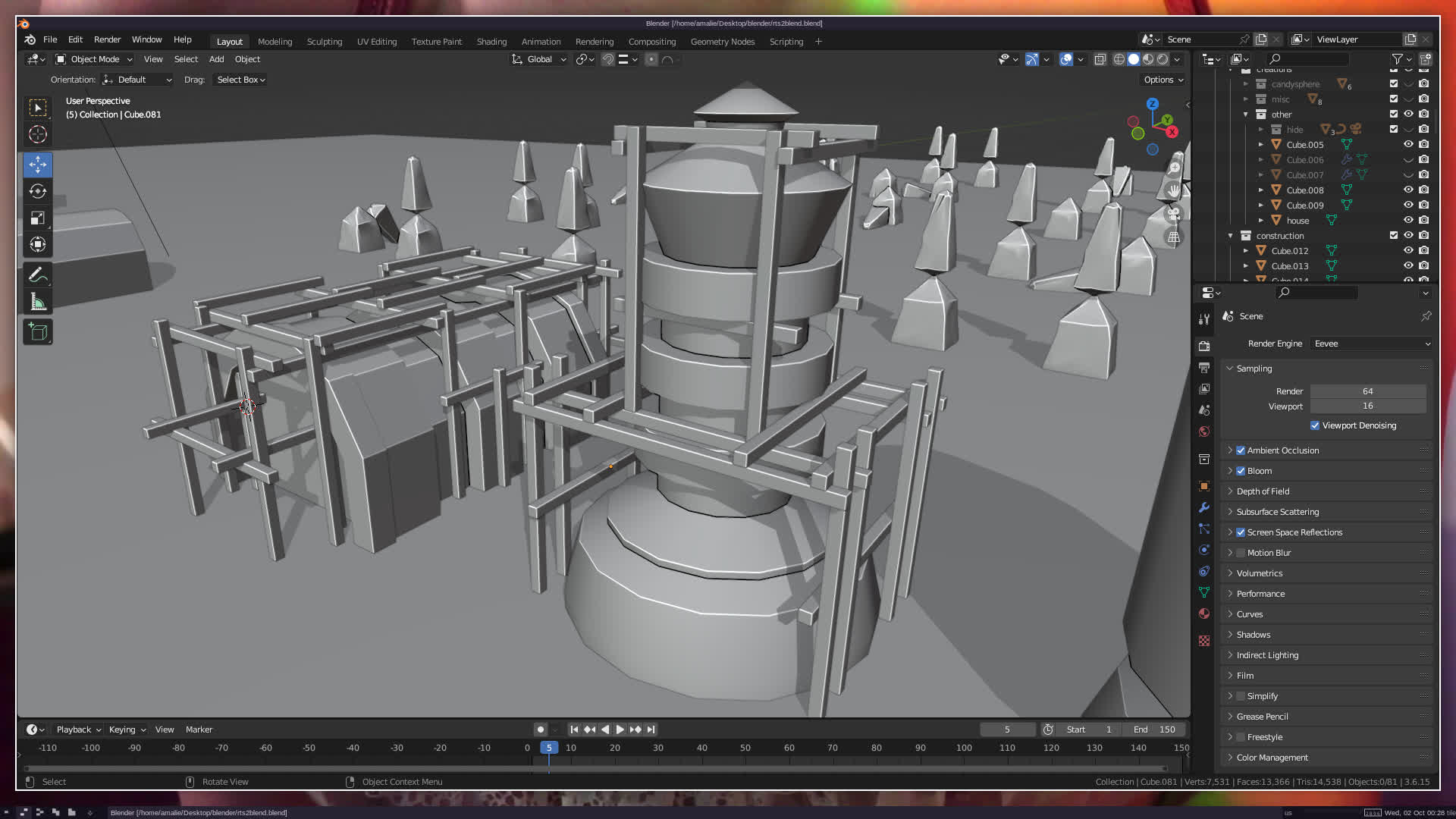The height and width of the screenshot is (819, 1456).
Task: Open Output properties printer tab
Action: pos(1204,368)
